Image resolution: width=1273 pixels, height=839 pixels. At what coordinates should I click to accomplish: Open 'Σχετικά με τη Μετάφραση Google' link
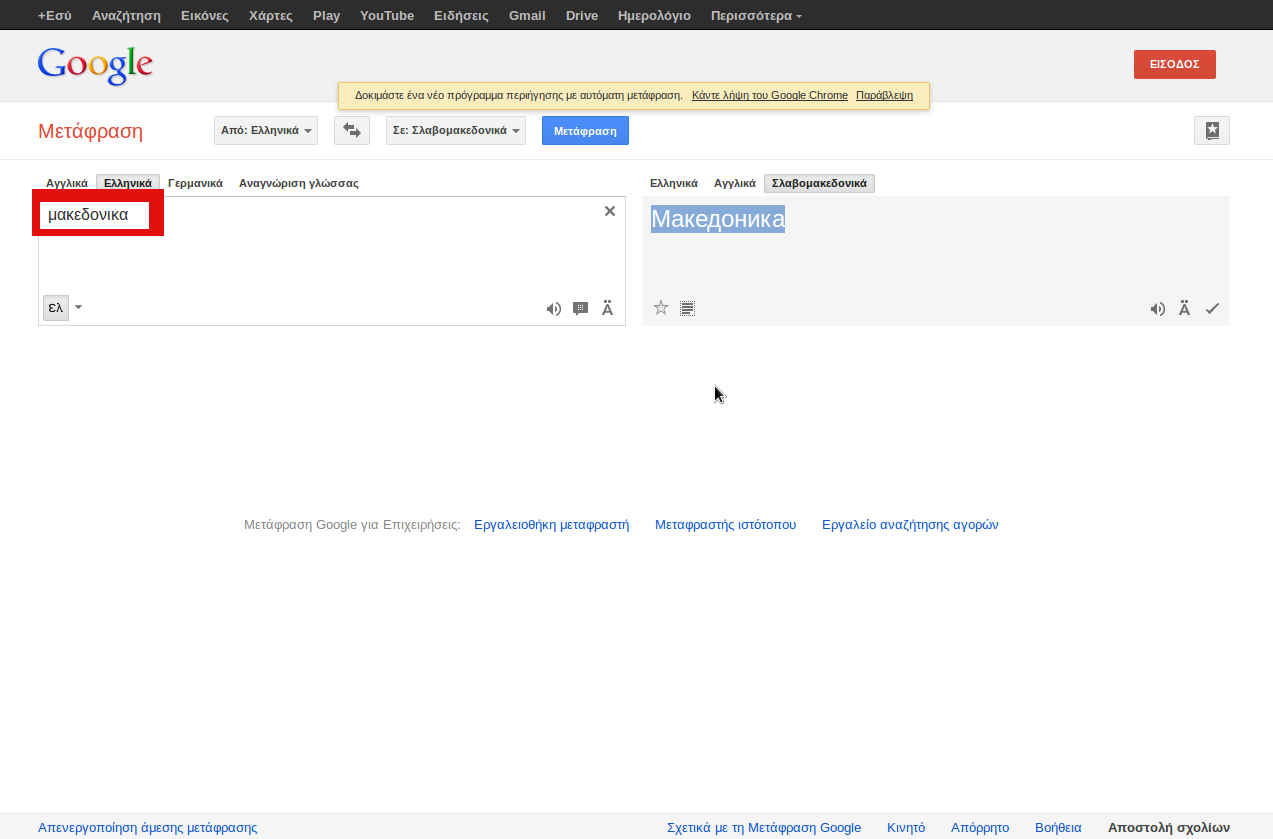(764, 828)
